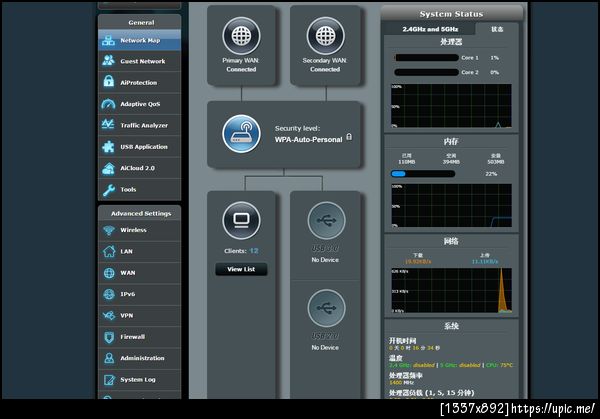Viewport: 600px width, 419px height.
Task: Go to VPN advanced settings
Action: point(139,316)
